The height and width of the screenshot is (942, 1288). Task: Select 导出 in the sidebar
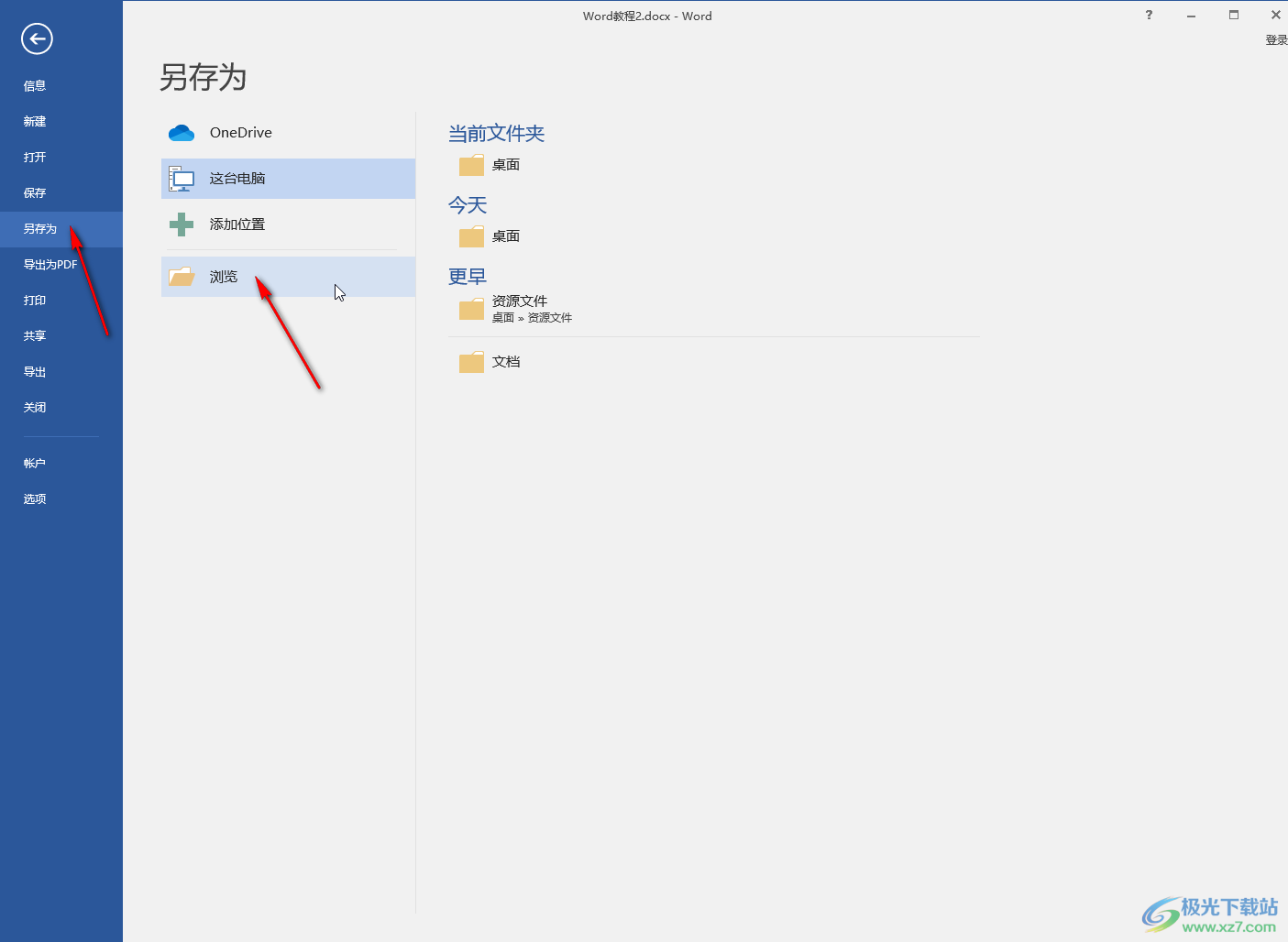tap(35, 372)
